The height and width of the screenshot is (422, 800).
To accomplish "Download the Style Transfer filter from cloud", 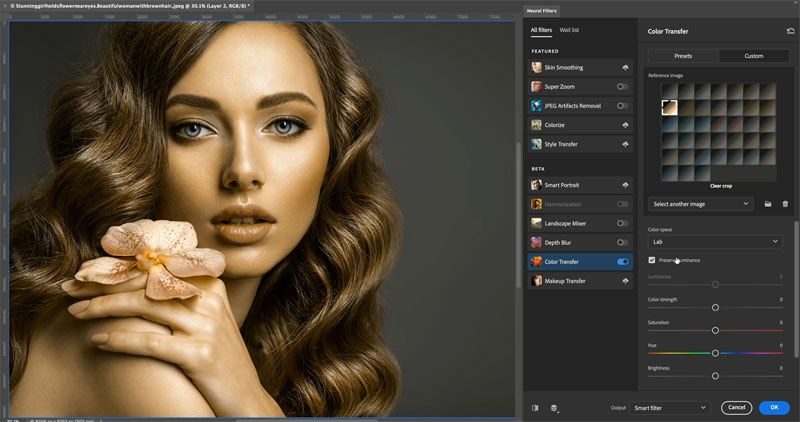I will (x=625, y=144).
